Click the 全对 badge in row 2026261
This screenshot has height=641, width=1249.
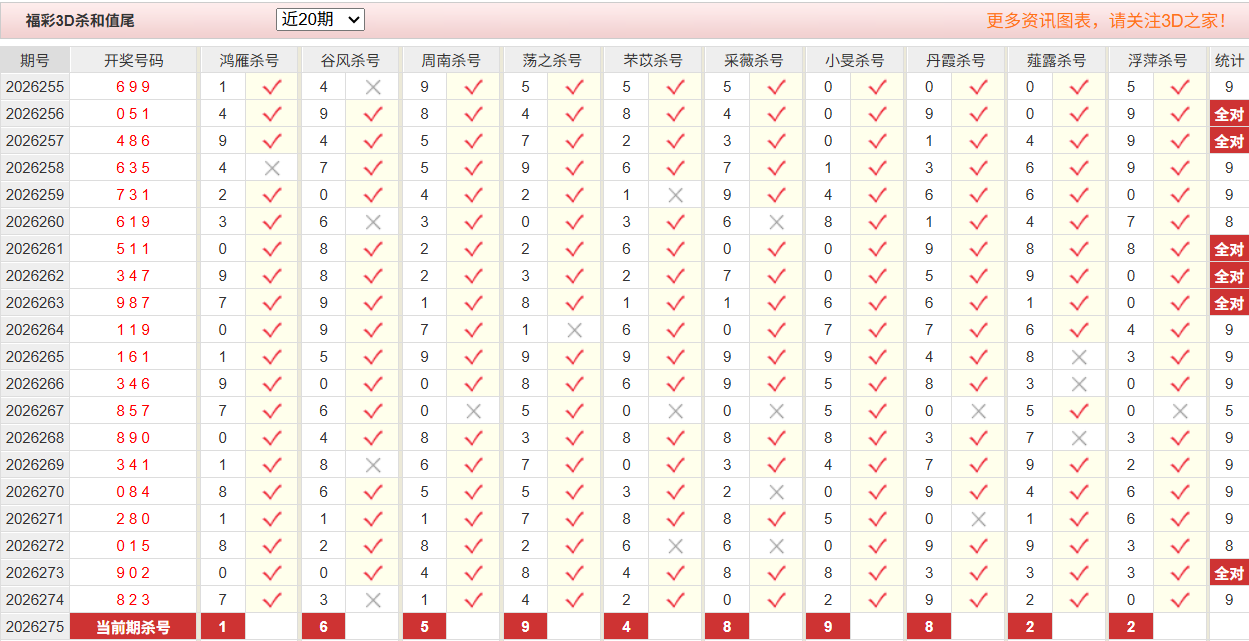1229,249
